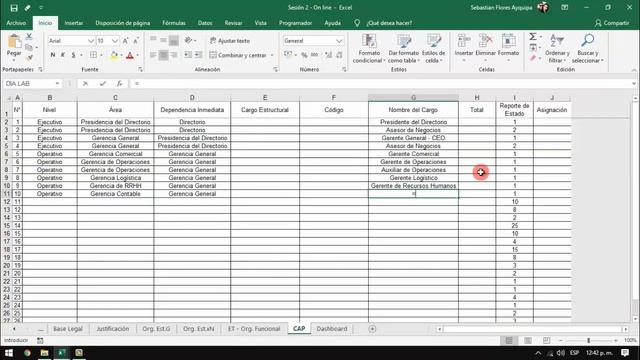This screenshot has width=640, height=360.
Task: Click the Save icon in title bar
Action: coord(14,8)
